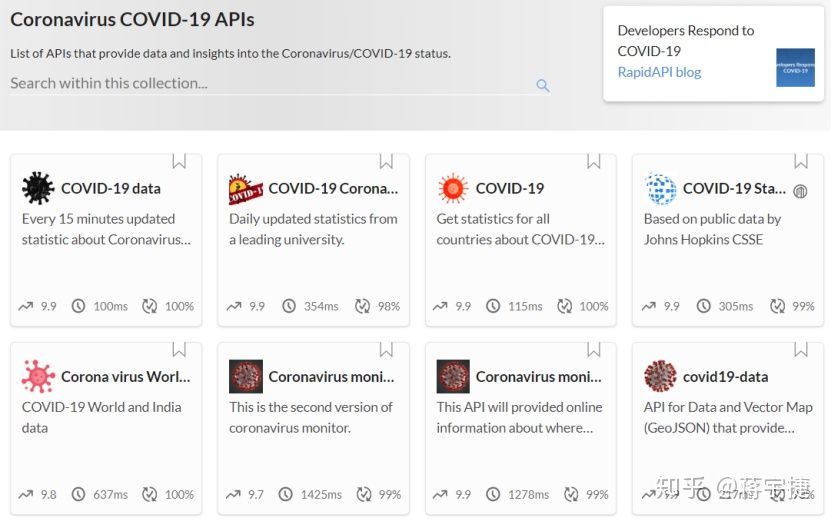Click the covid19-data virus icon
This screenshot has height=521, width=831.
660,377
